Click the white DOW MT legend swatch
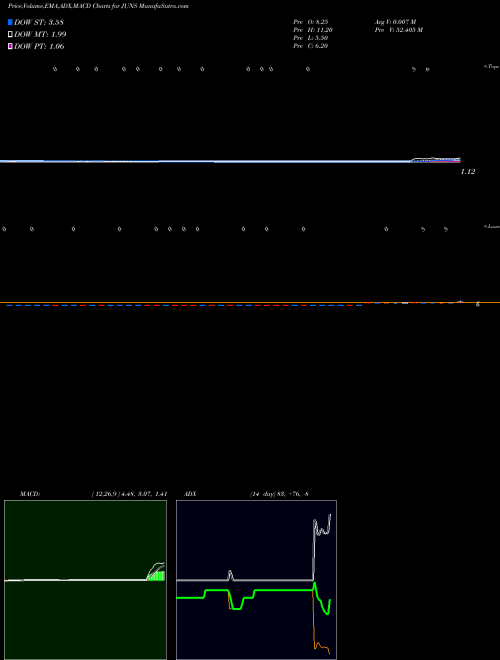 [x=10, y=35]
